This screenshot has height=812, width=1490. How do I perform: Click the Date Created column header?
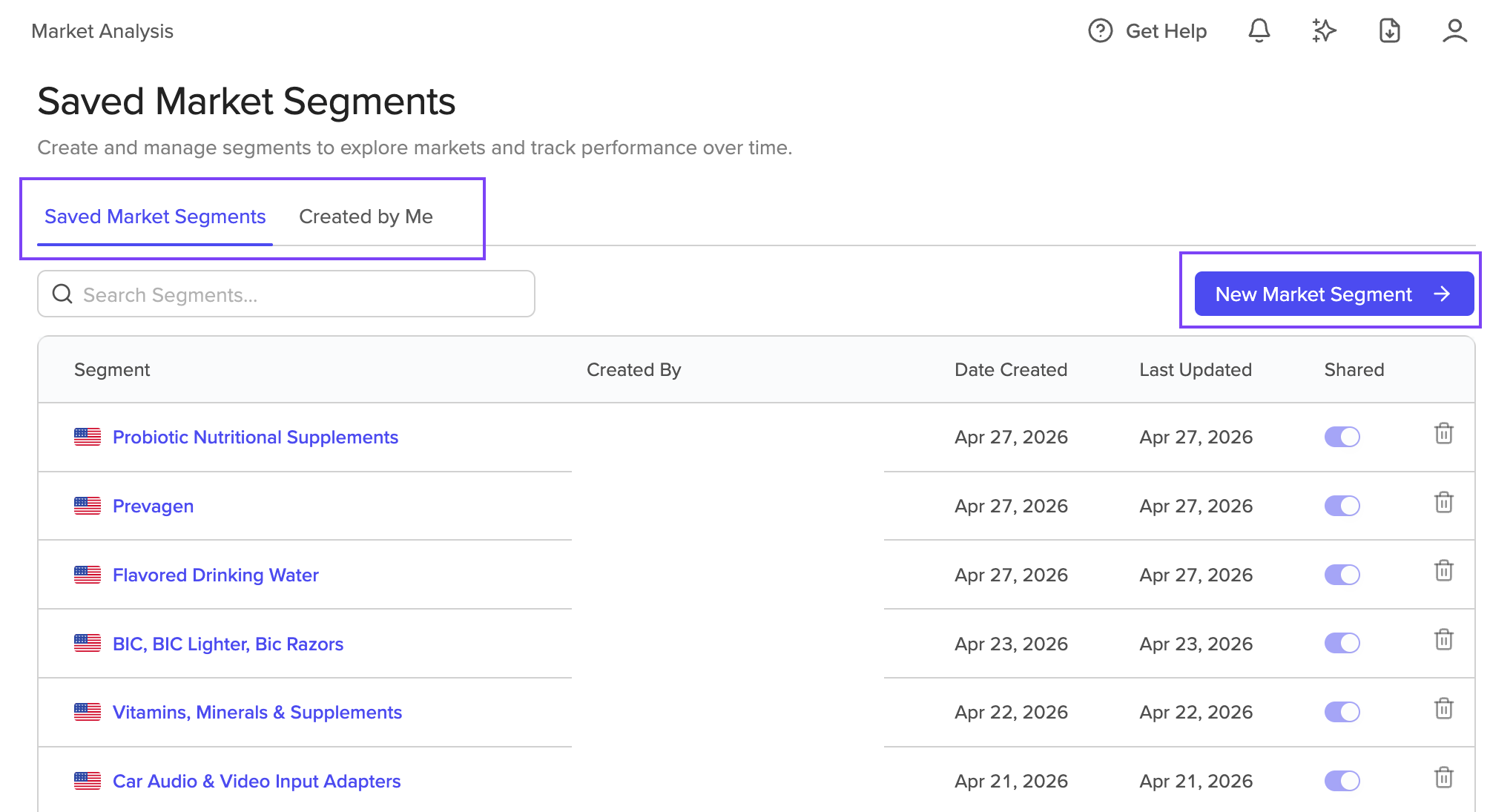[x=1010, y=369]
